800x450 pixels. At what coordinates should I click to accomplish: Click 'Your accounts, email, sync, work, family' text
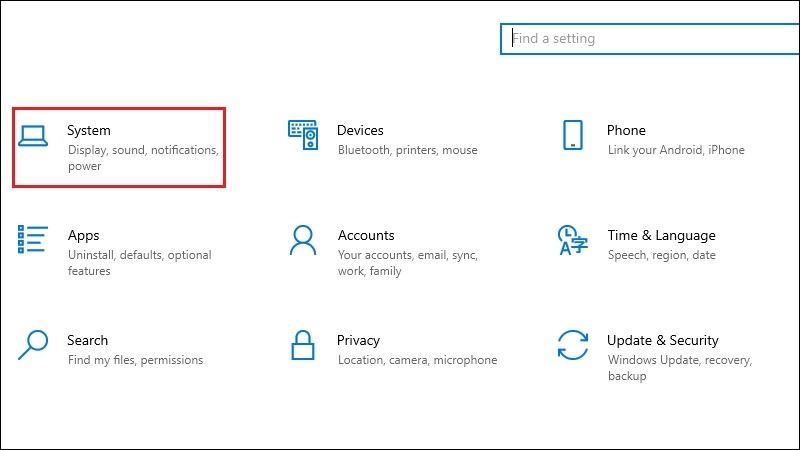[408, 263]
